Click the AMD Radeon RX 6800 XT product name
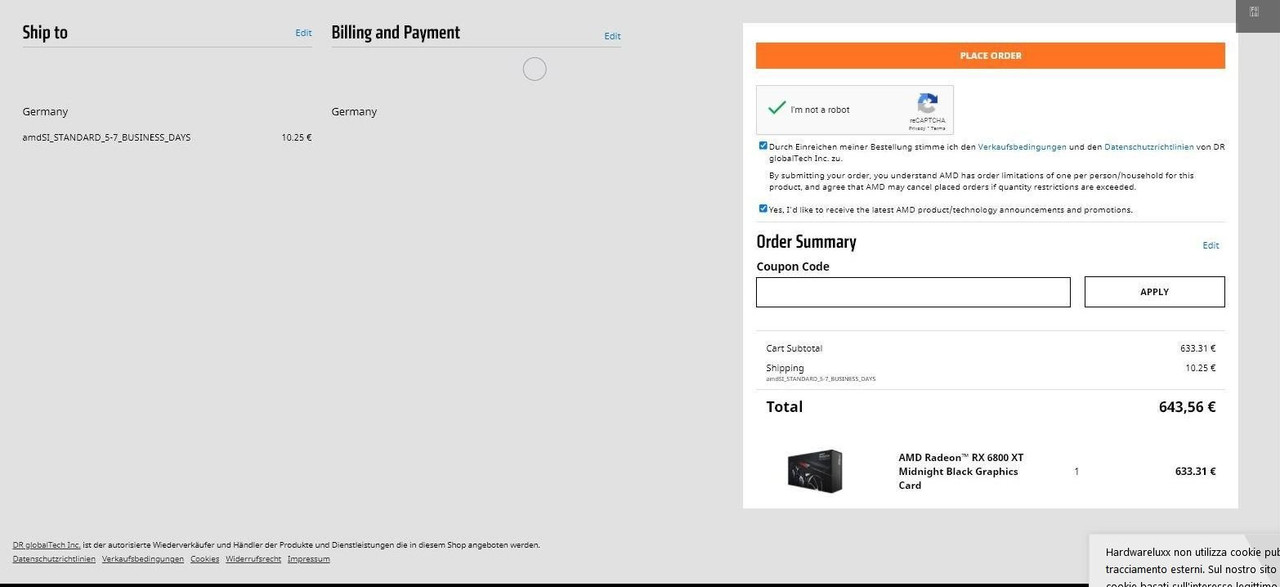The image size is (1280, 587). point(961,471)
